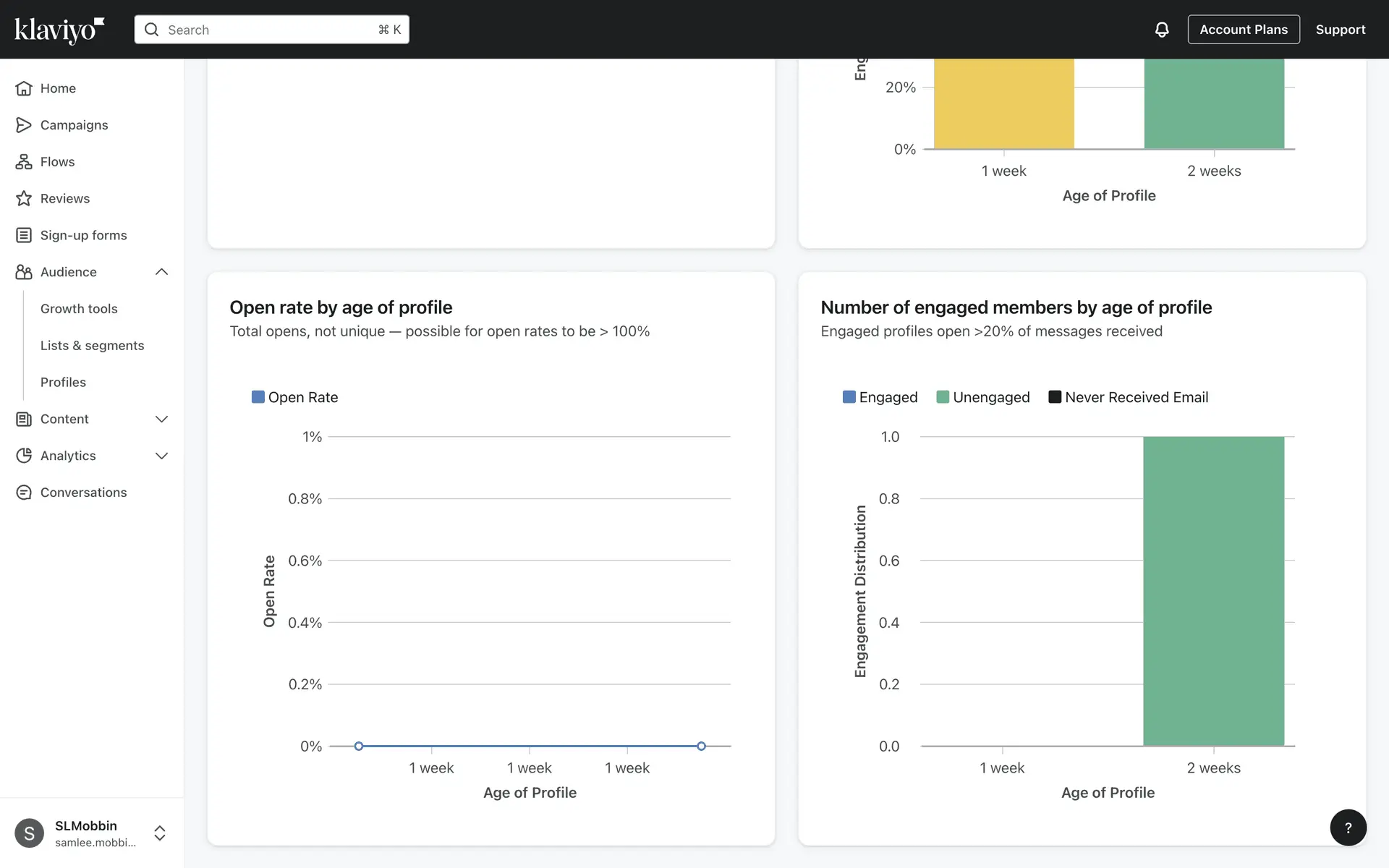Toggle Never Received Email legend series
This screenshot has height=868, width=1389.
pyautogui.click(x=1128, y=397)
